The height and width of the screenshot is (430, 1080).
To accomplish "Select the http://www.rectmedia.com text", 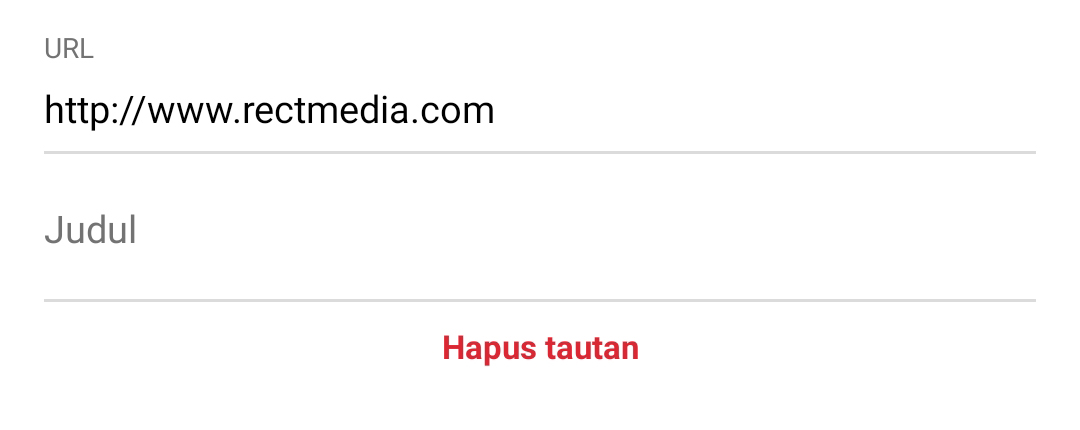I will [x=269, y=112].
